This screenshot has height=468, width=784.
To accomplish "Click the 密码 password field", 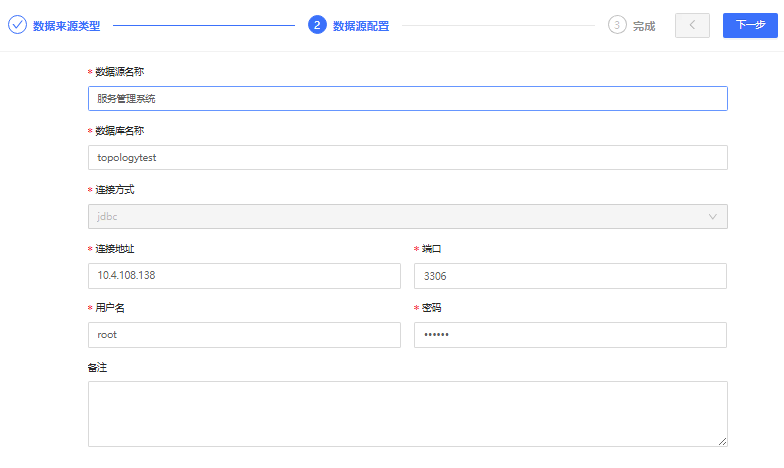I will pyautogui.click(x=570, y=335).
